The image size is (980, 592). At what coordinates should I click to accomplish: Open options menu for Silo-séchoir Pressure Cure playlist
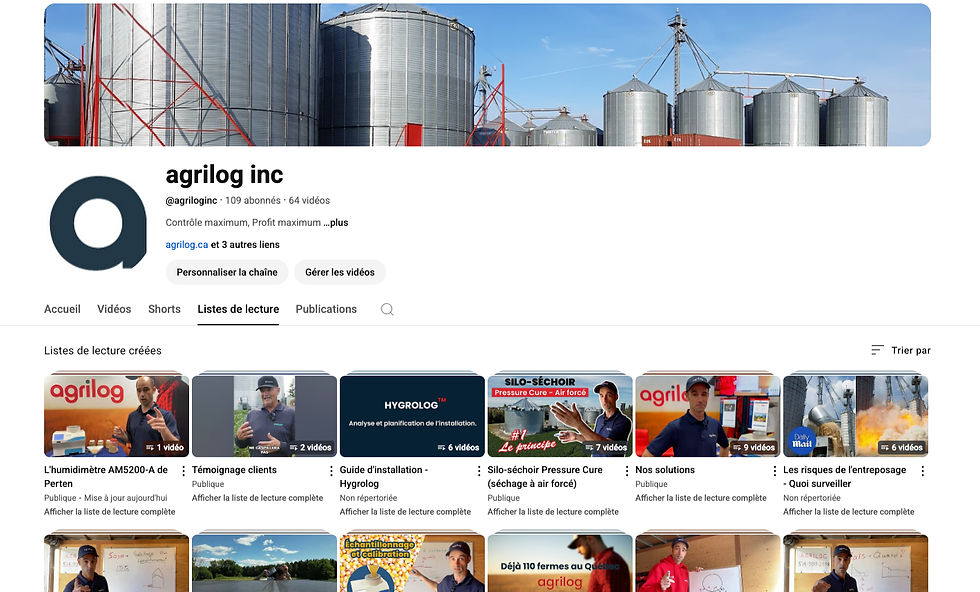(x=627, y=471)
